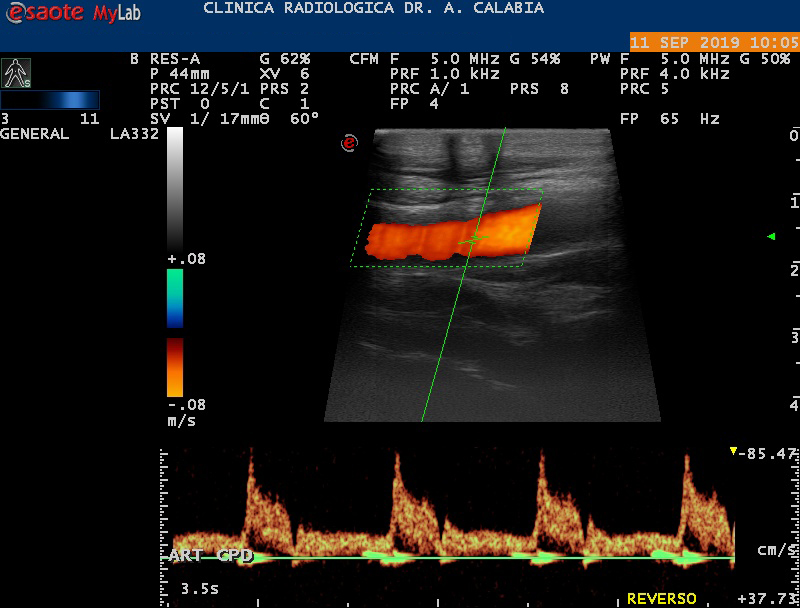Select the GENERAL preset label
The height and width of the screenshot is (608, 800).
coord(35,133)
